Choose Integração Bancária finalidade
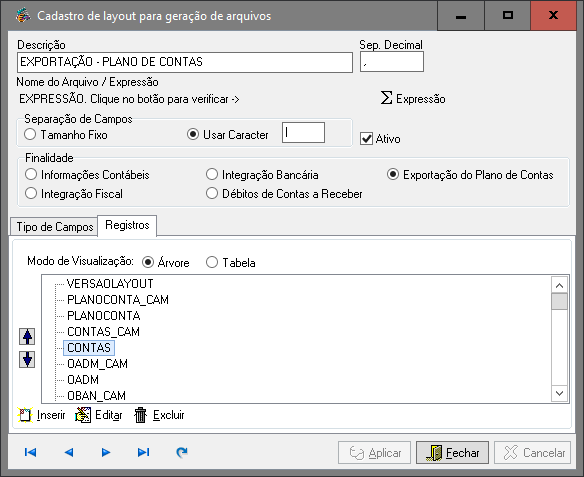Screen dimensions: 584x477 pyautogui.click(x=212, y=174)
